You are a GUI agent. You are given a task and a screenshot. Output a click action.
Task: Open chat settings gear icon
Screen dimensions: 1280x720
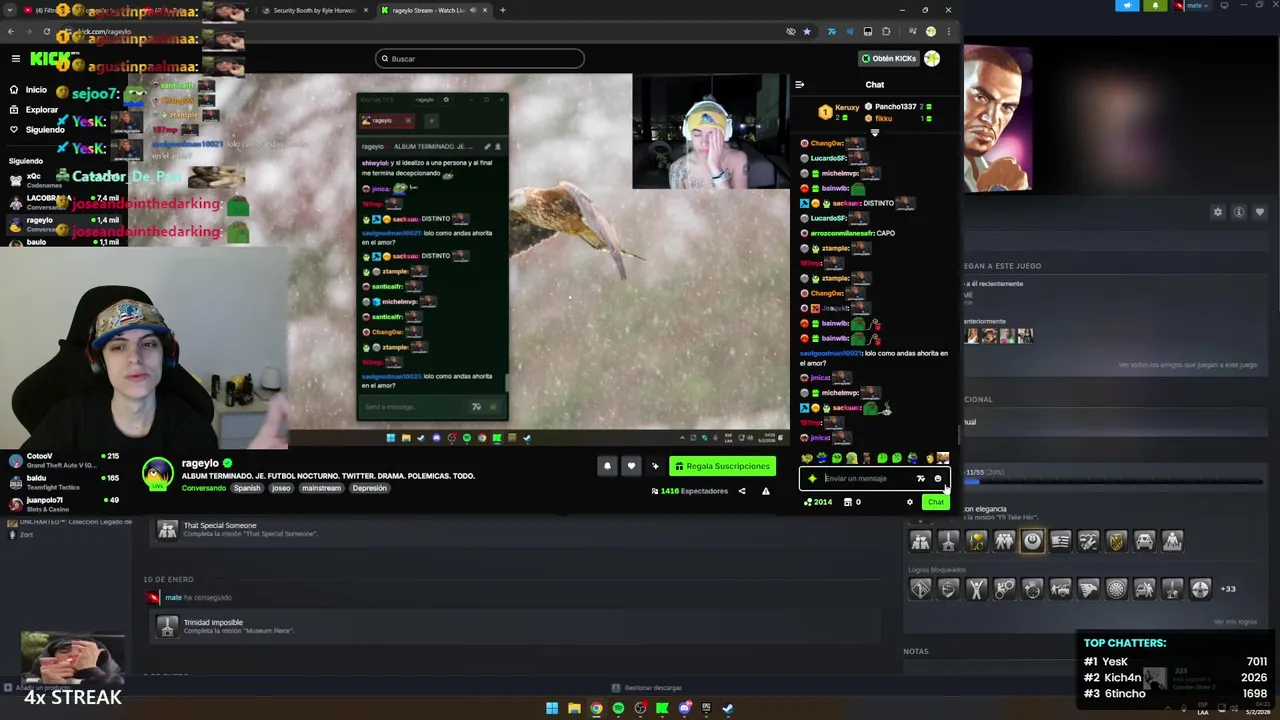click(x=910, y=502)
